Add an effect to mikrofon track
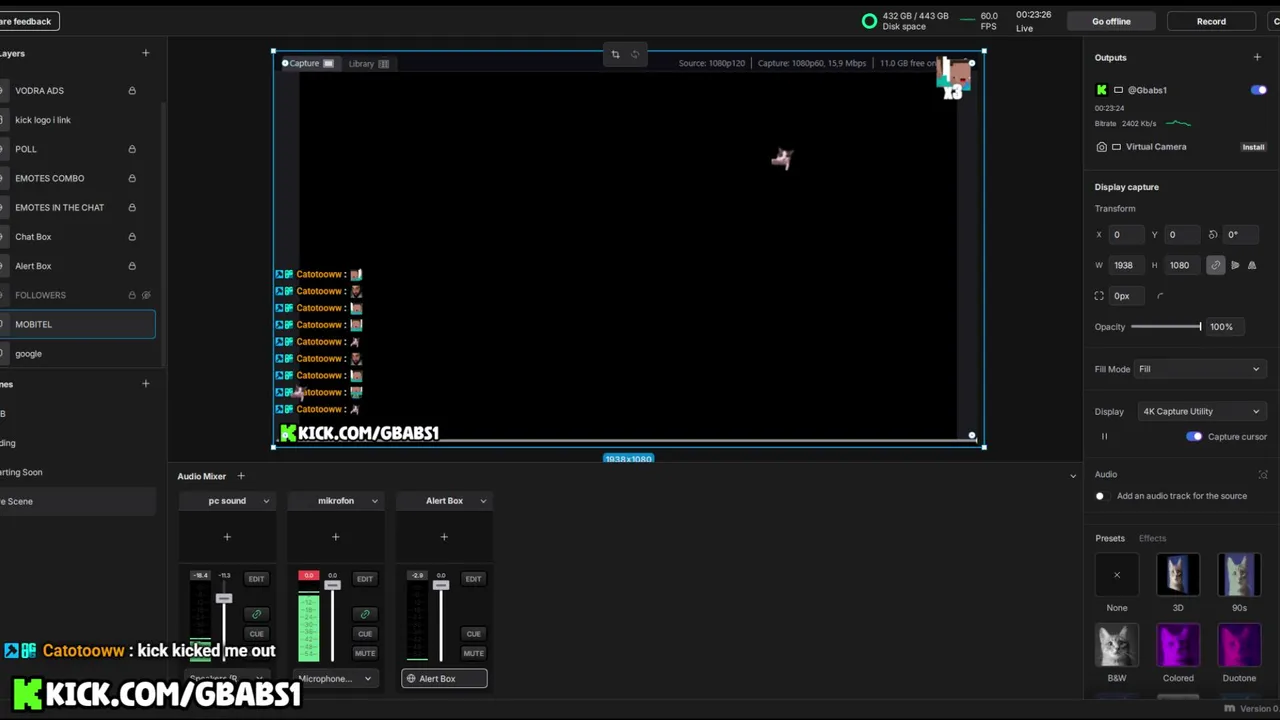The width and height of the screenshot is (1280, 720). click(336, 537)
